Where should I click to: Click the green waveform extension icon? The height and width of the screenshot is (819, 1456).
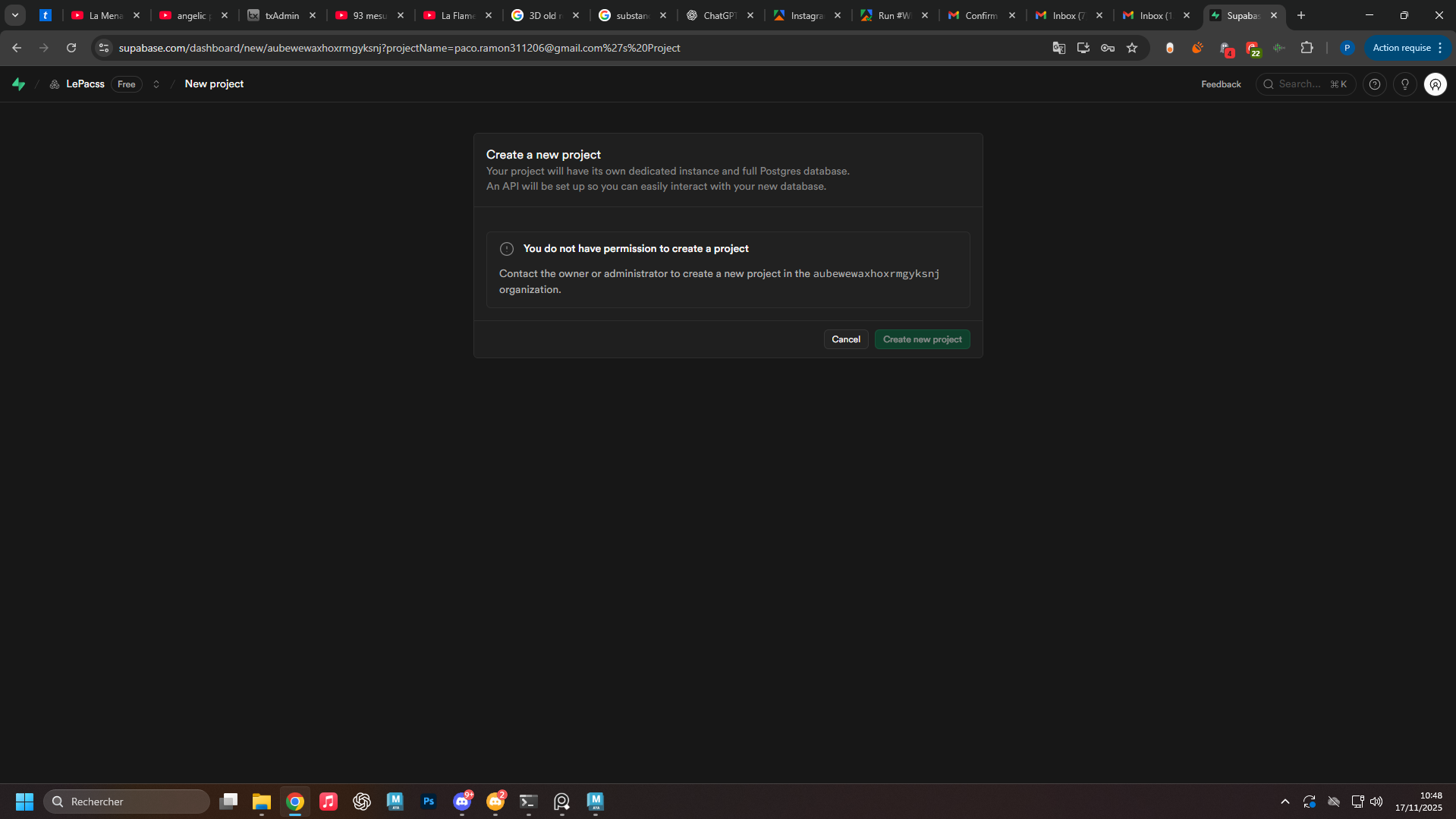pos(1279,48)
